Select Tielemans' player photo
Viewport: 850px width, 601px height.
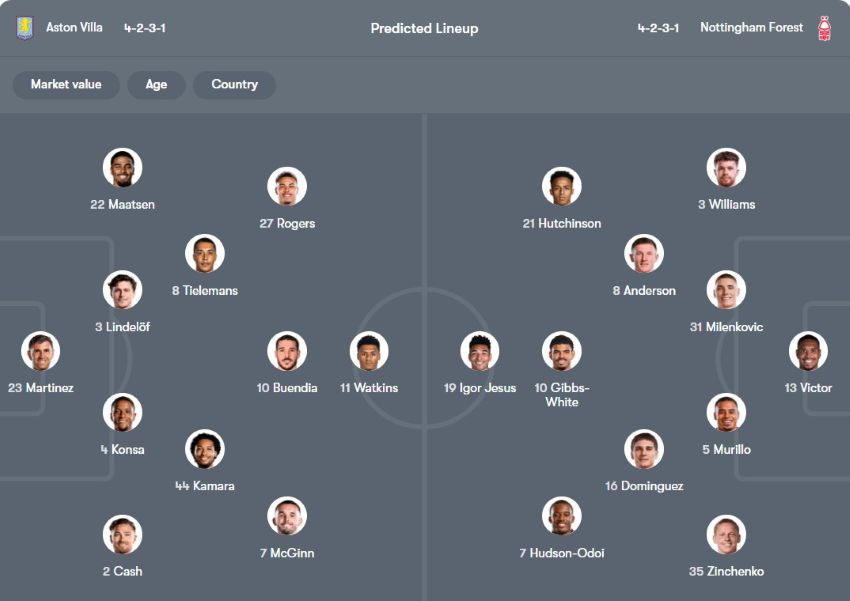click(205, 254)
